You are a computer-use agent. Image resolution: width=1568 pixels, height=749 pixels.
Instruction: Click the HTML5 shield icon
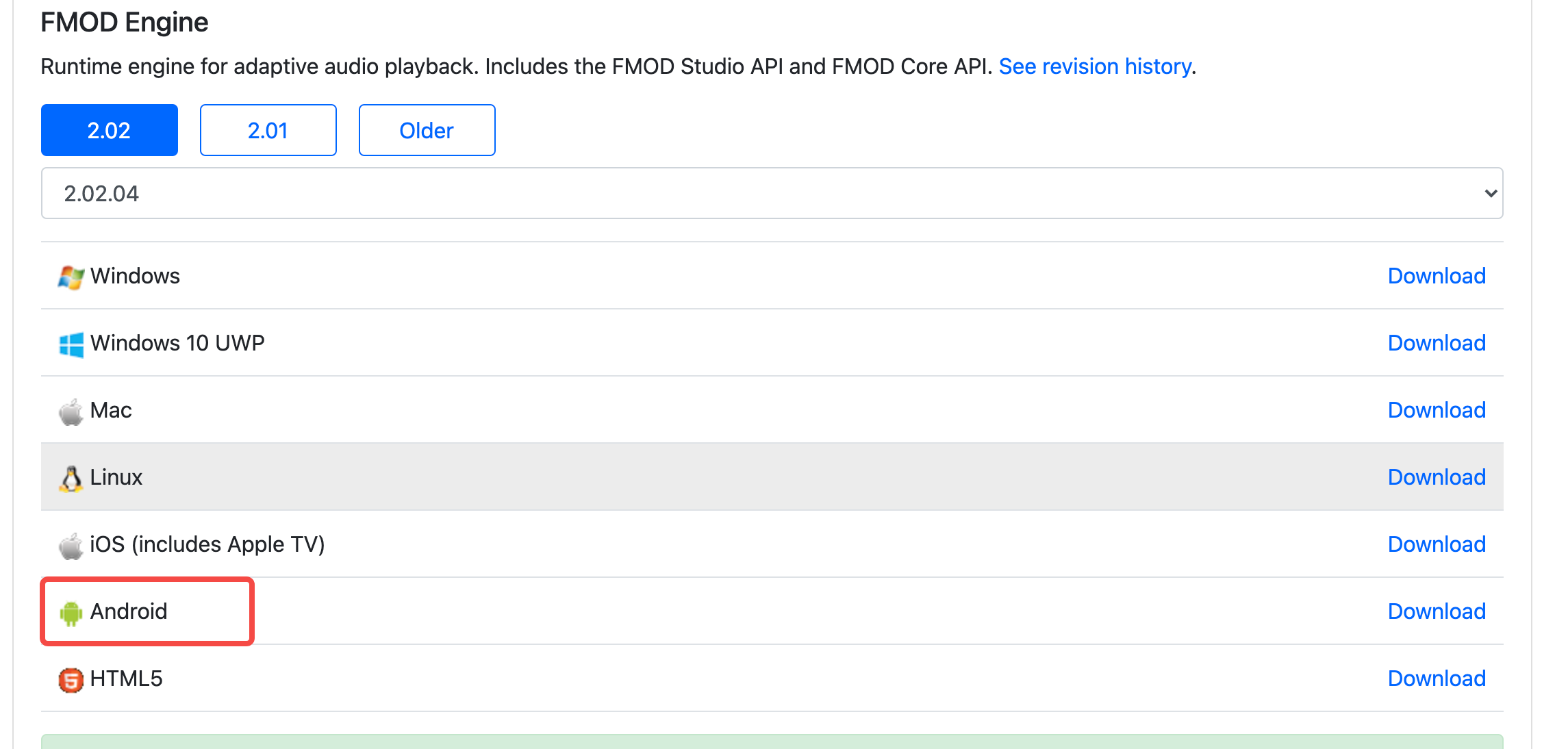coord(71,680)
